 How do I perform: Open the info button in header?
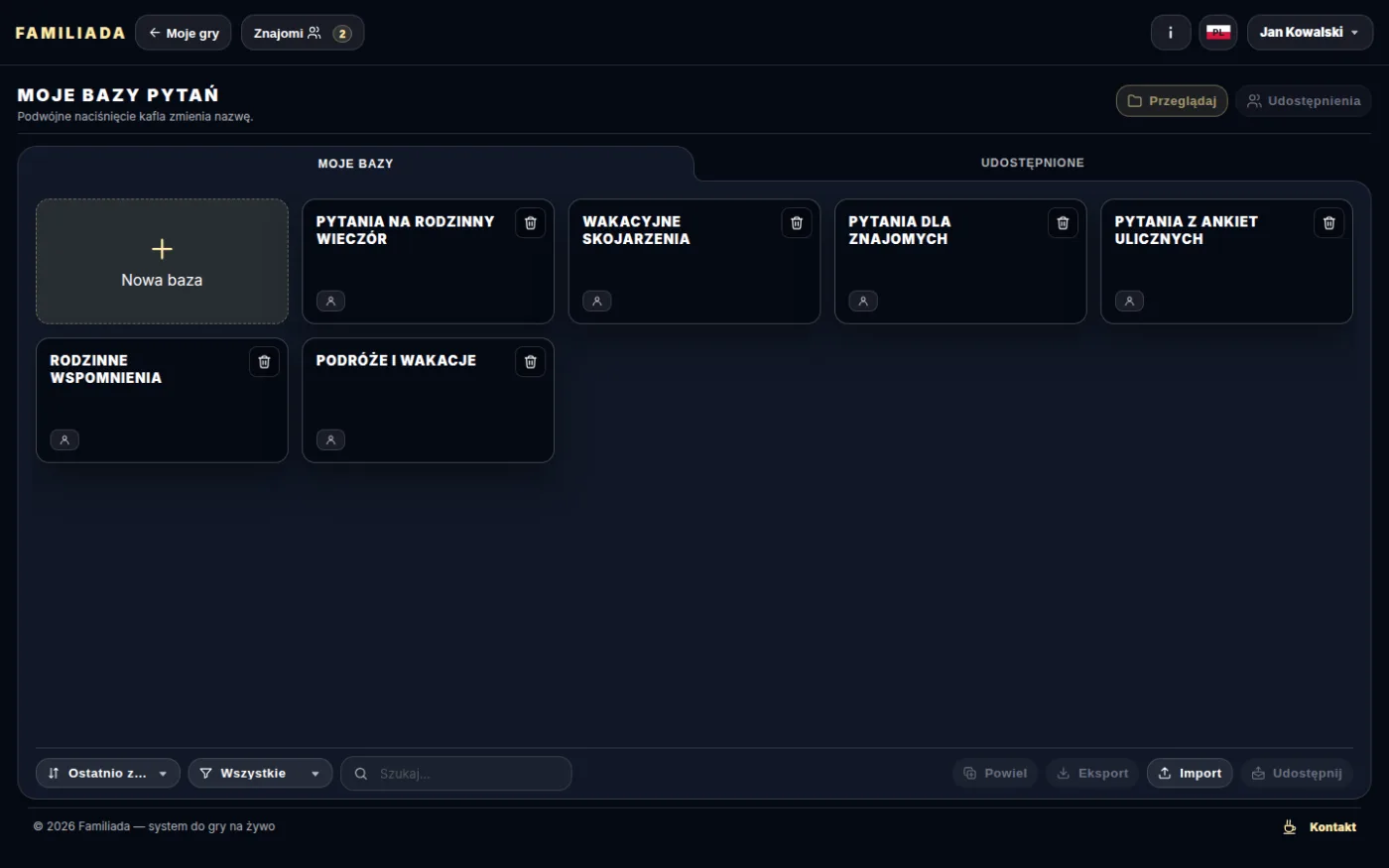[x=1171, y=33]
